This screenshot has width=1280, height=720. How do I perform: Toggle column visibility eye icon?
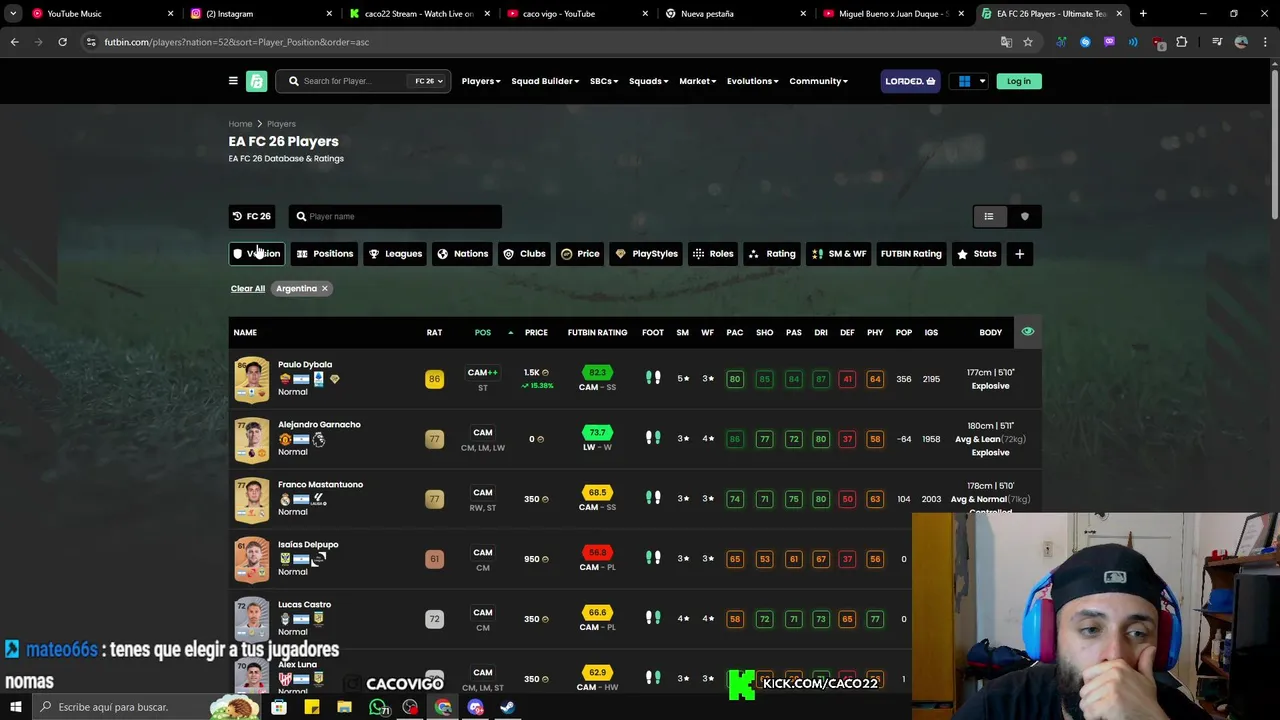point(1027,331)
